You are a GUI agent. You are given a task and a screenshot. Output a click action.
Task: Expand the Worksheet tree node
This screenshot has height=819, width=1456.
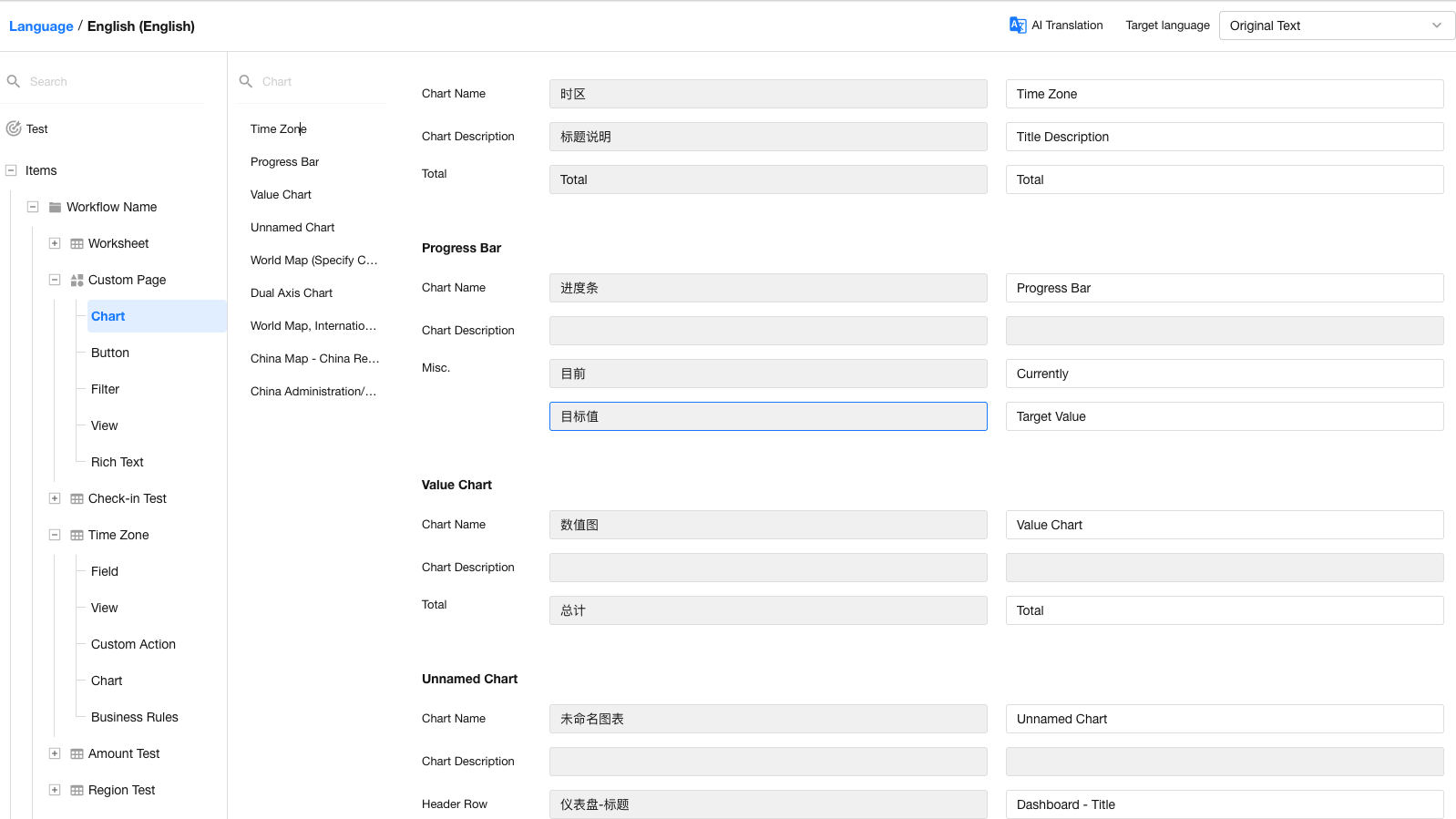click(x=55, y=243)
